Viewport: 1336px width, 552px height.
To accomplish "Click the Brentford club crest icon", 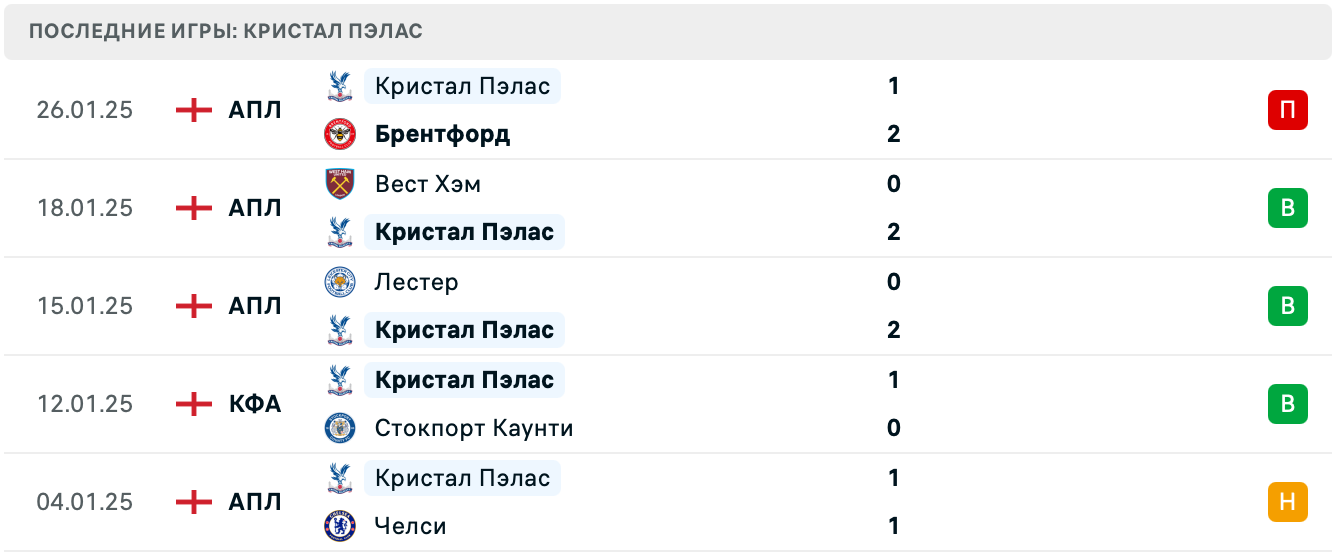I will (340, 134).
